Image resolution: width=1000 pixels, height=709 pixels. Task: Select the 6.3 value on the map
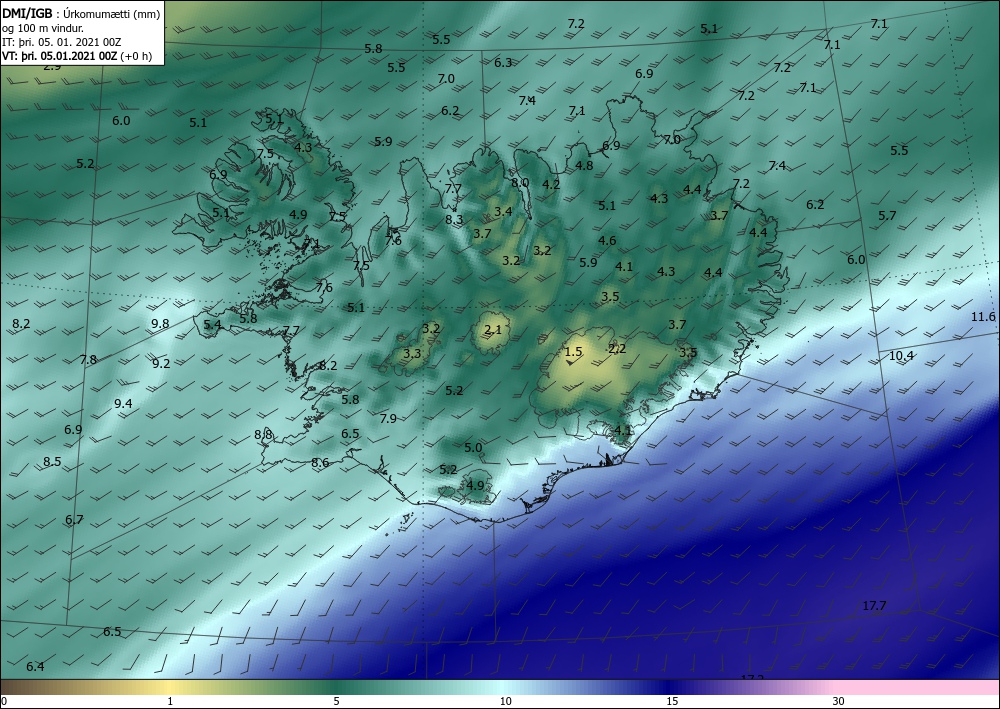pyautogui.click(x=503, y=62)
